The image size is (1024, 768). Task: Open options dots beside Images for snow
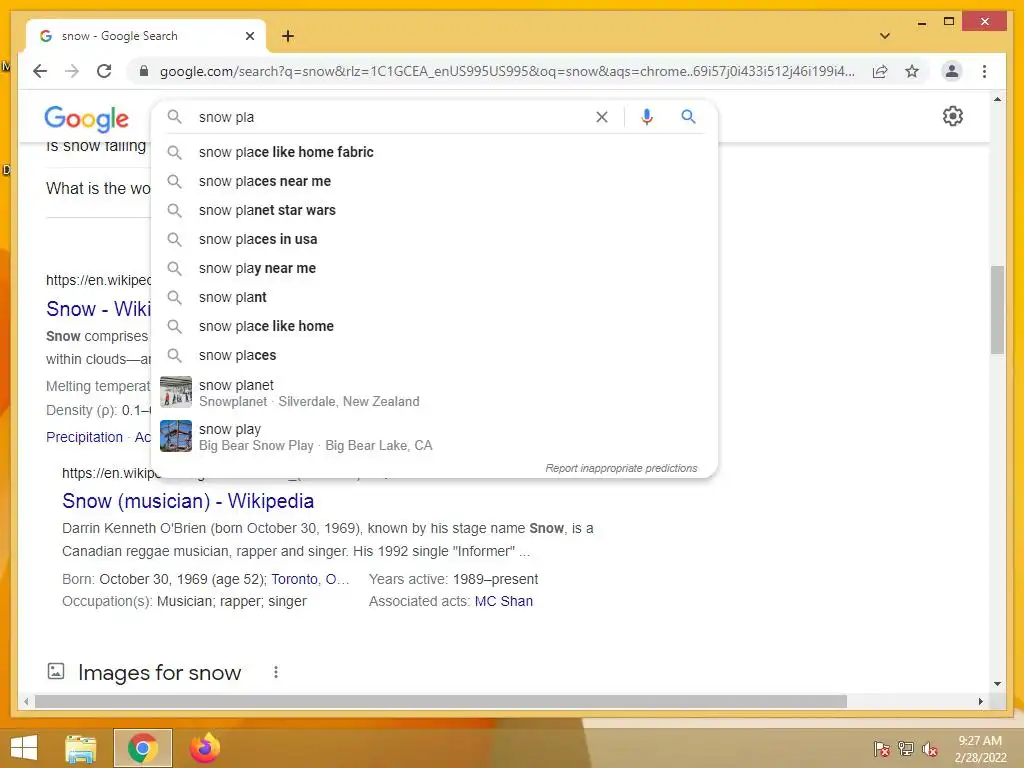pyautogui.click(x=276, y=672)
